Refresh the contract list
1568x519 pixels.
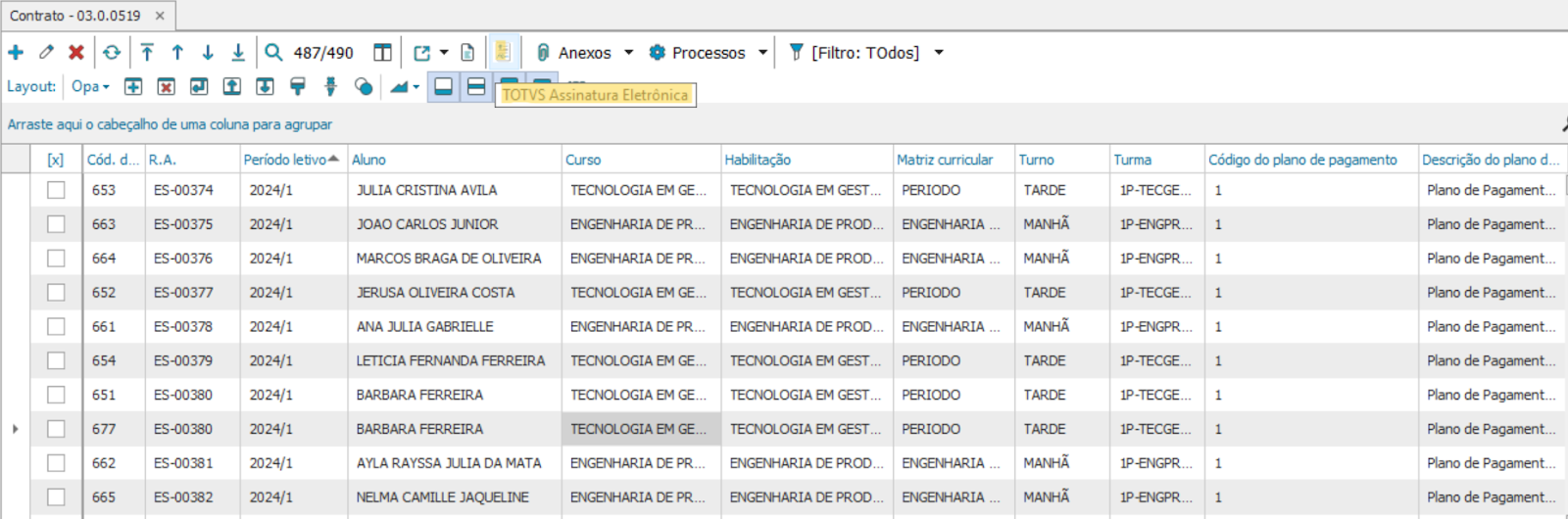112,52
